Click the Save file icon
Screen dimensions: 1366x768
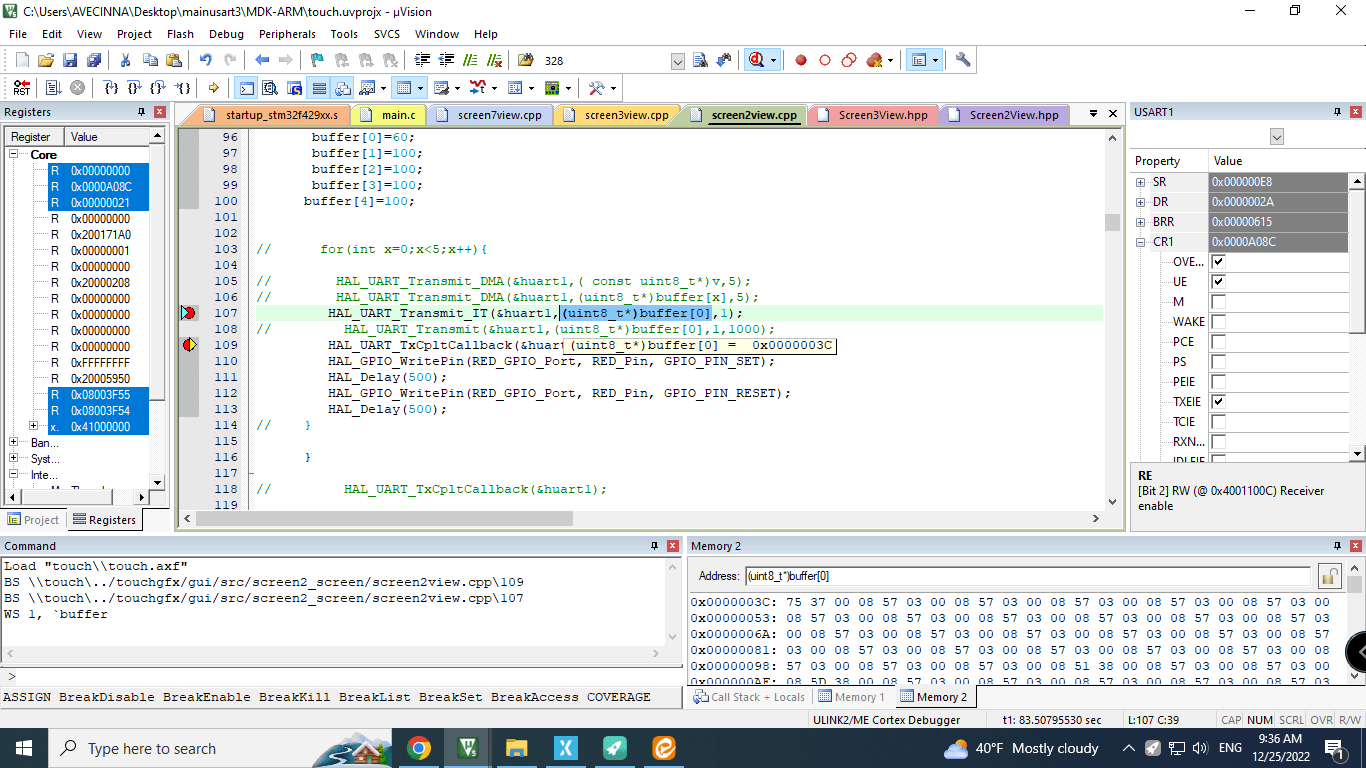click(x=70, y=60)
